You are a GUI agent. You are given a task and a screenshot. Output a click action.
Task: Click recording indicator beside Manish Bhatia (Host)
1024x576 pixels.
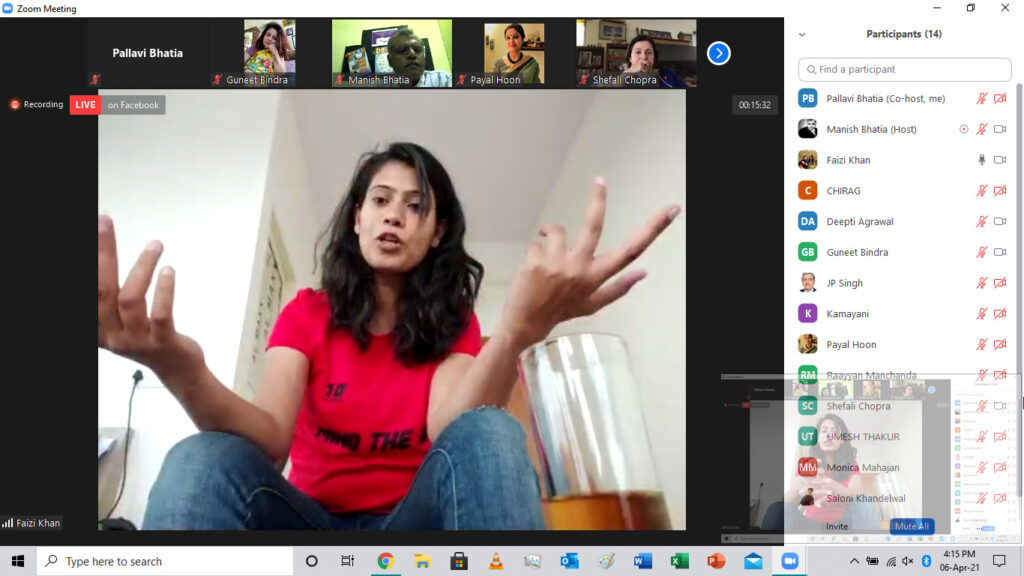(963, 129)
